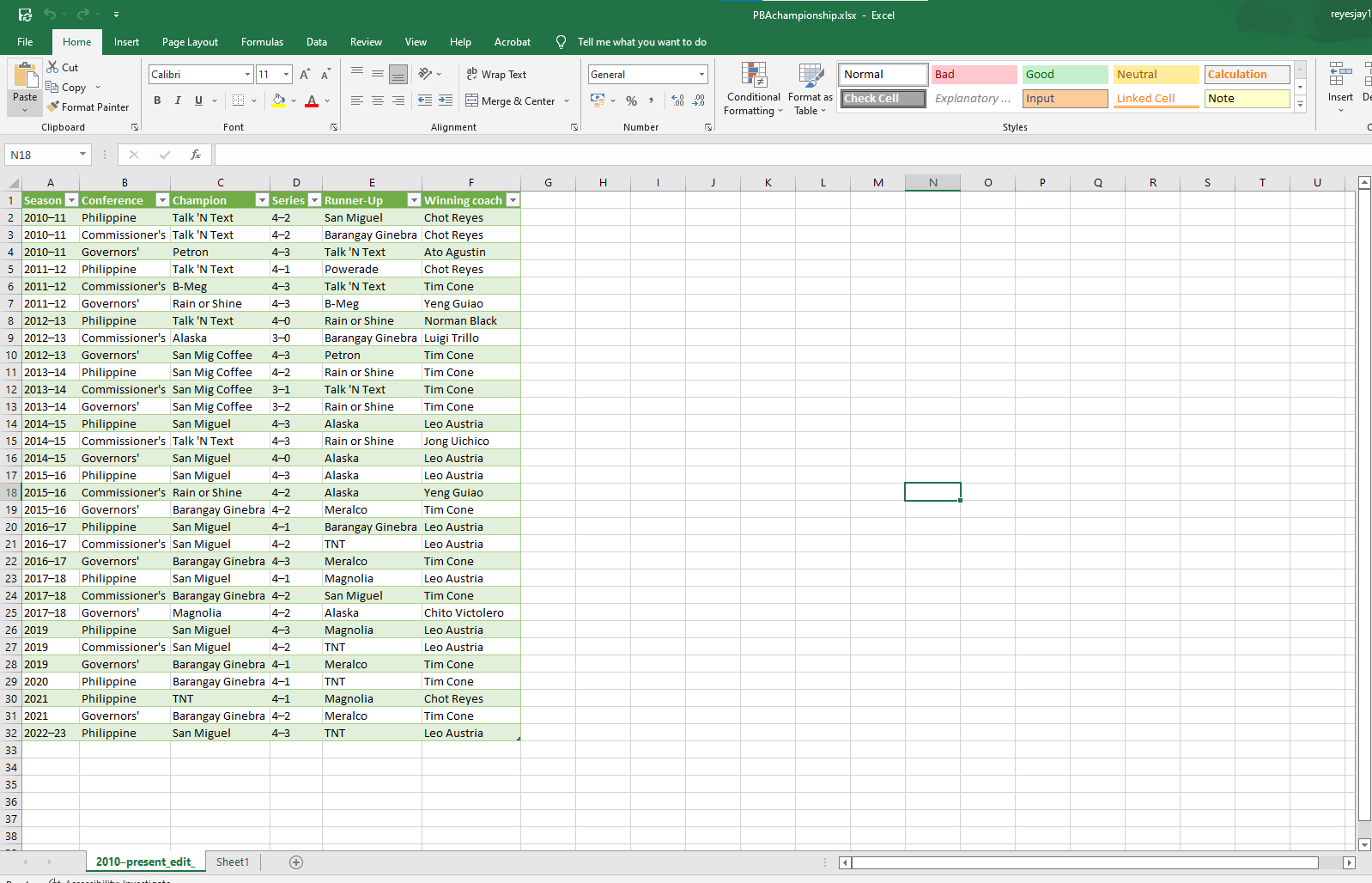Open text Orientation options
Viewport: 1372px width, 883px height.
pyautogui.click(x=425, y=74)
